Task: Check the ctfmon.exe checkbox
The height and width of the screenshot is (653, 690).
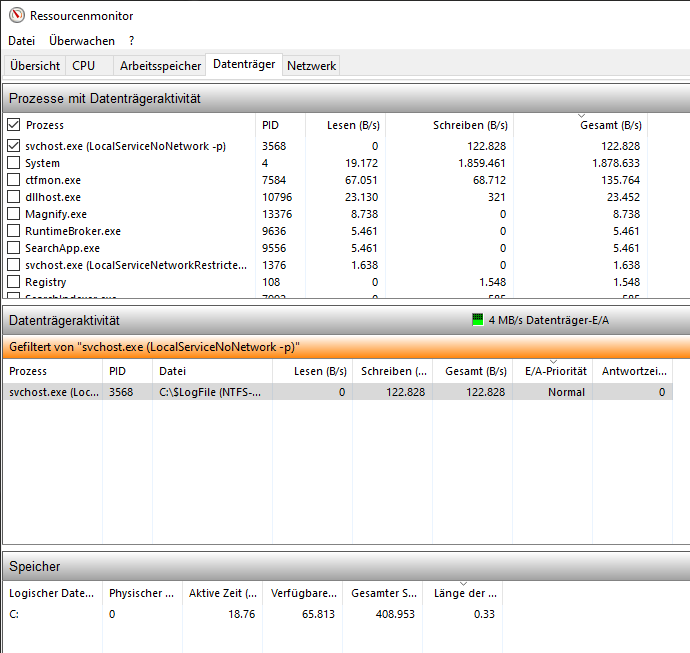Action: (x=14, y=180)
